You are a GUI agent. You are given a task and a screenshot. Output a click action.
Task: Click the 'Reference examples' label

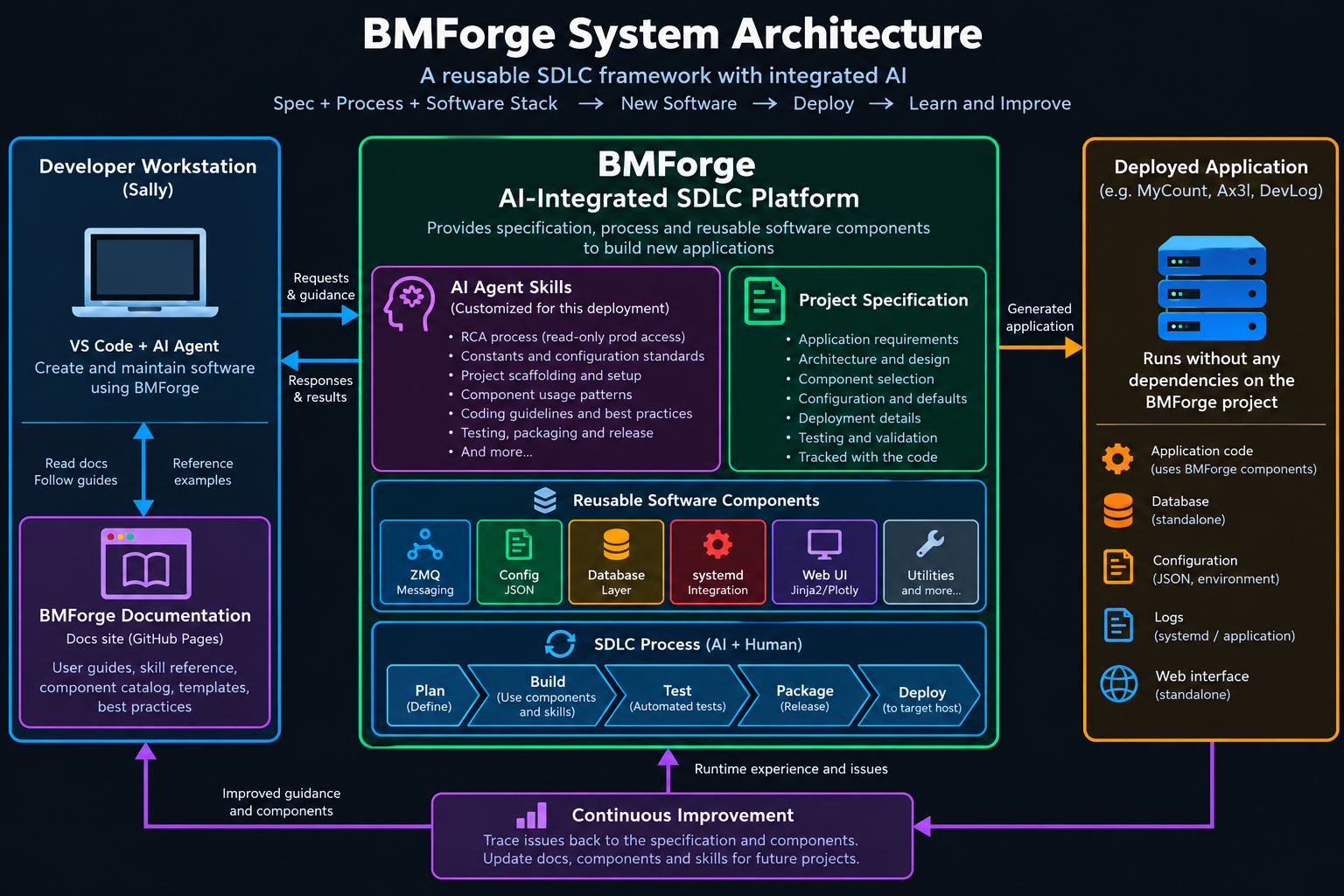coord(202,472)
